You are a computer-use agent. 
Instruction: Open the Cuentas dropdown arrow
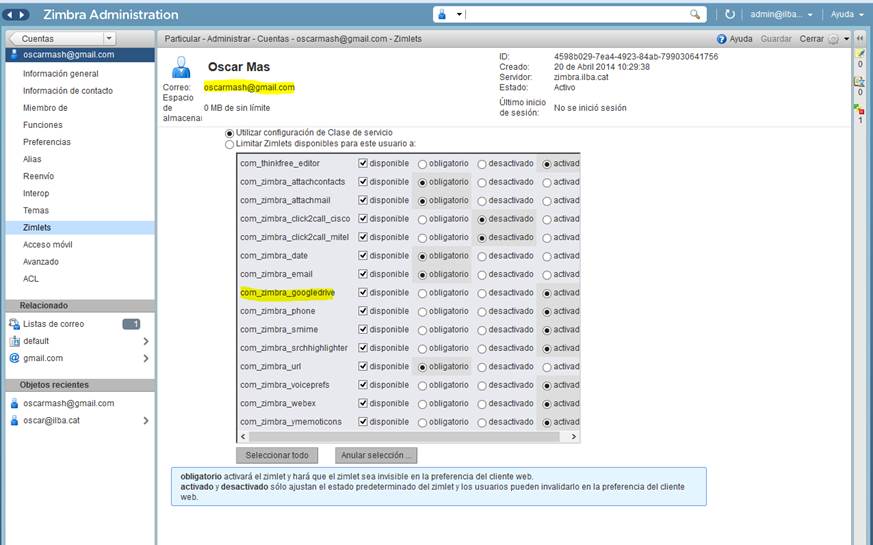[x=109, y=38]
